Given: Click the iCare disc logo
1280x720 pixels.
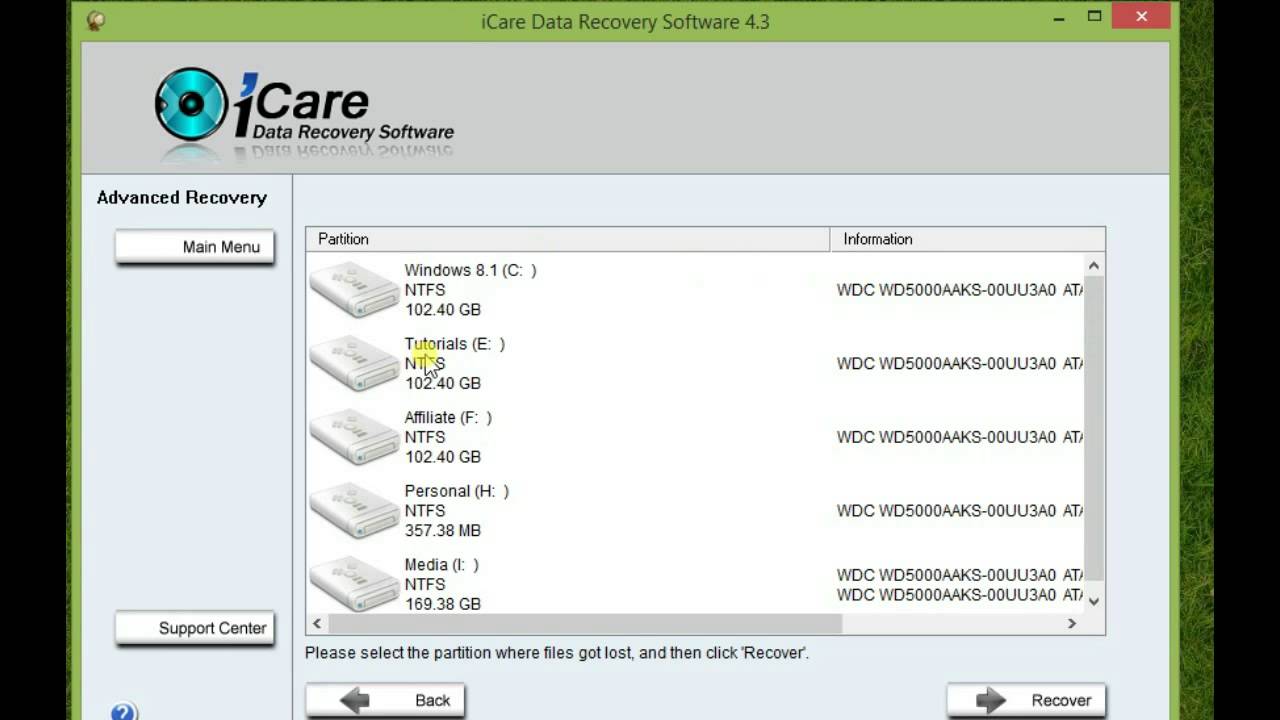Looking at the screenshot, I should pyautogui.click(x=191, y=104).
